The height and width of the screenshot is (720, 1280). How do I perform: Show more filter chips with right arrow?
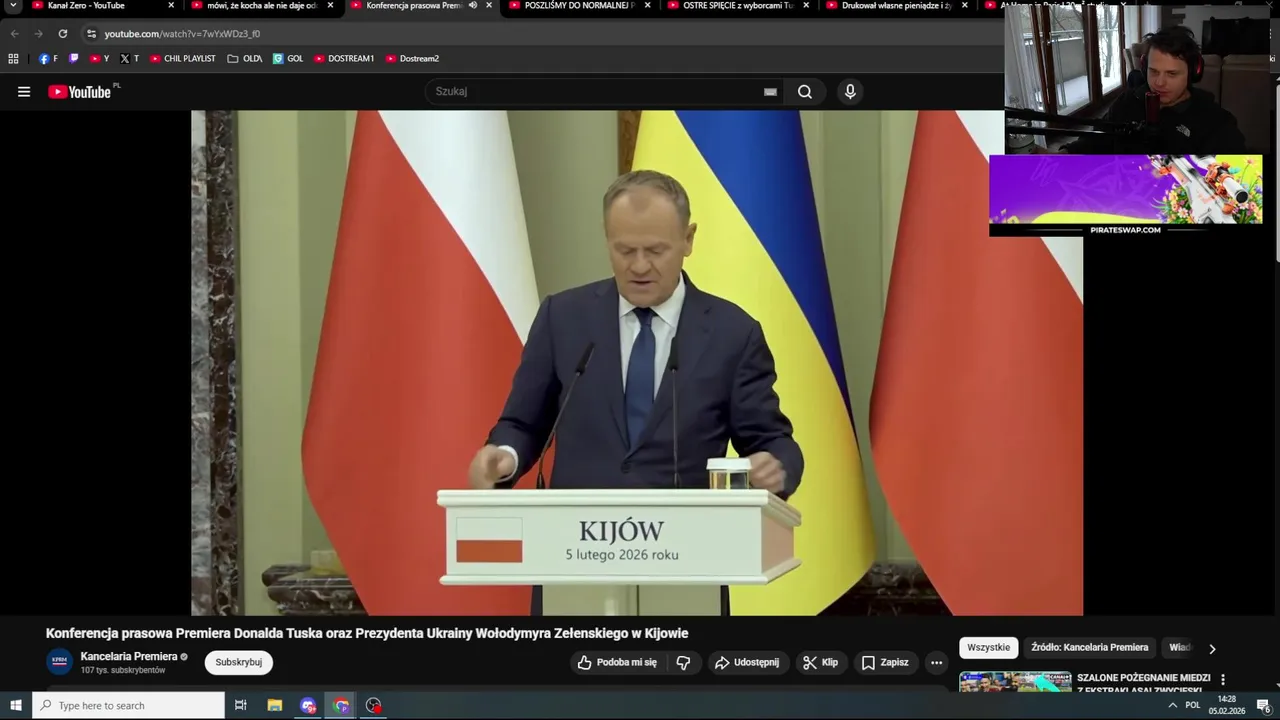[x=1212, y=649]
